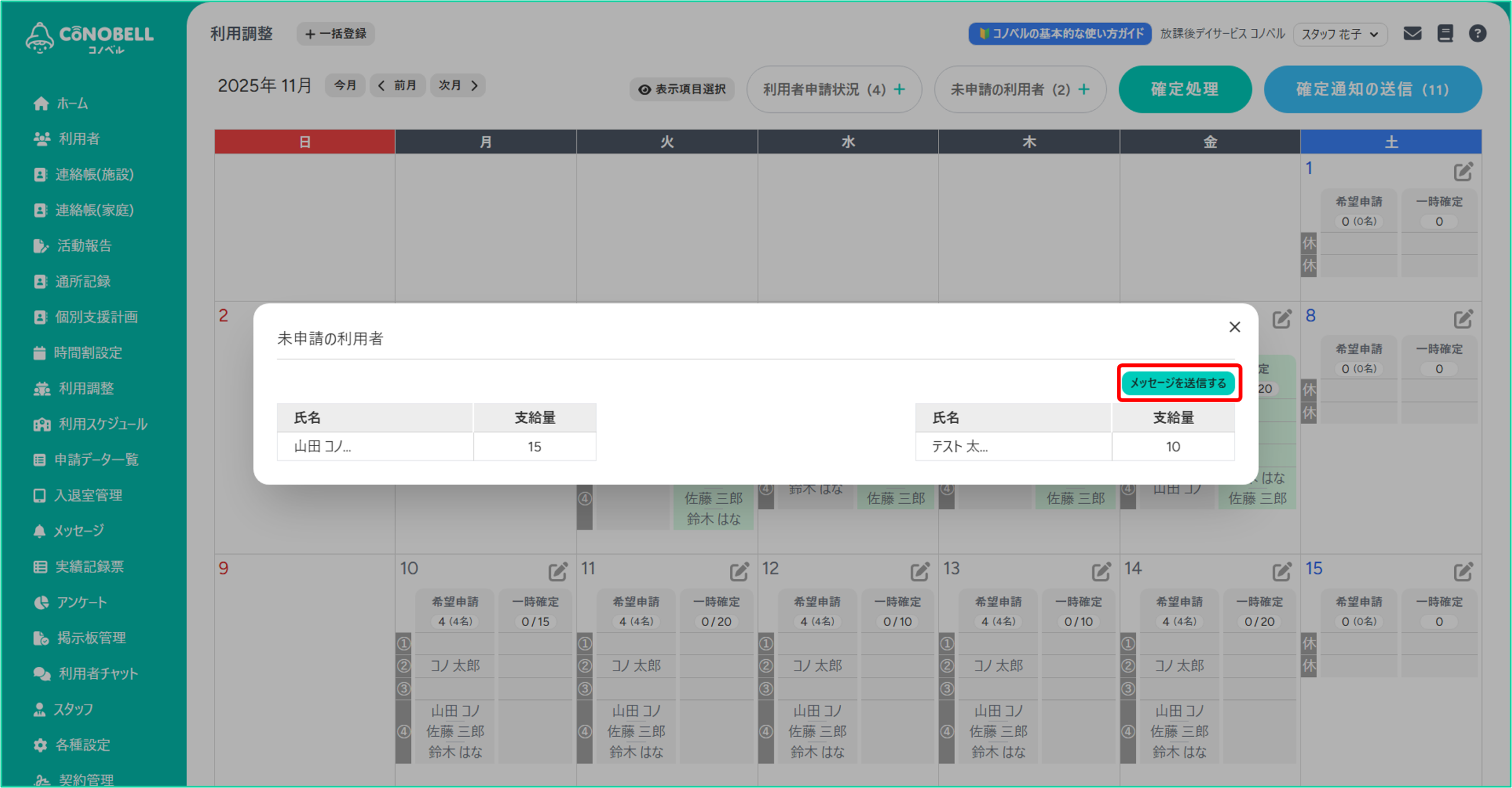Screen dimensions: 1512x788
Task: Close the 未申請の利用者 dialog
Action: click(1234, 327)
